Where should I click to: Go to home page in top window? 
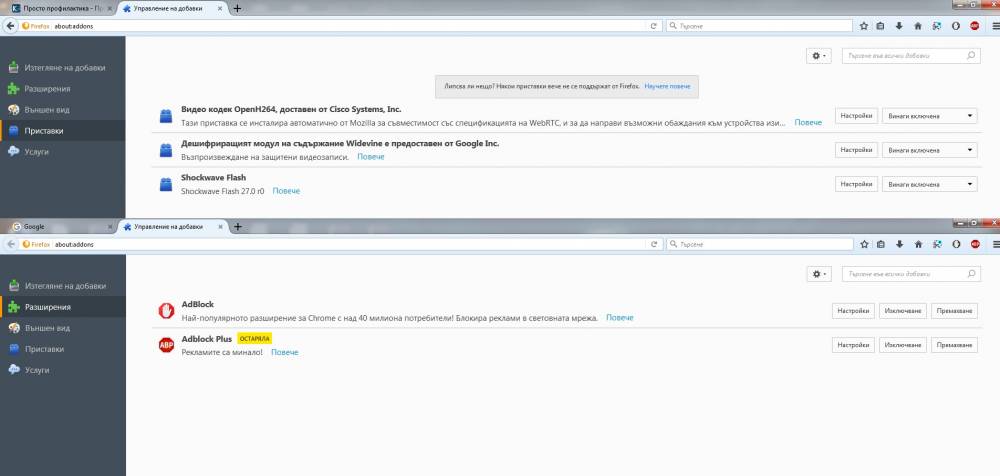click(x=918, y=26)
